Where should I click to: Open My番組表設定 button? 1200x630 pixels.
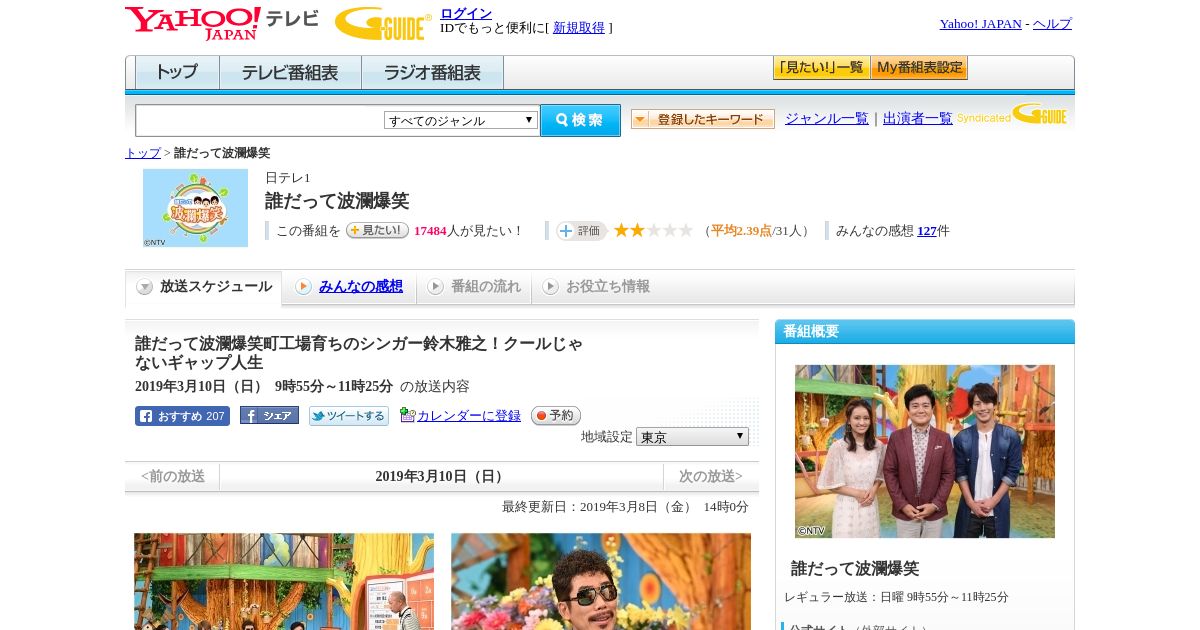(x=919, y=68)
